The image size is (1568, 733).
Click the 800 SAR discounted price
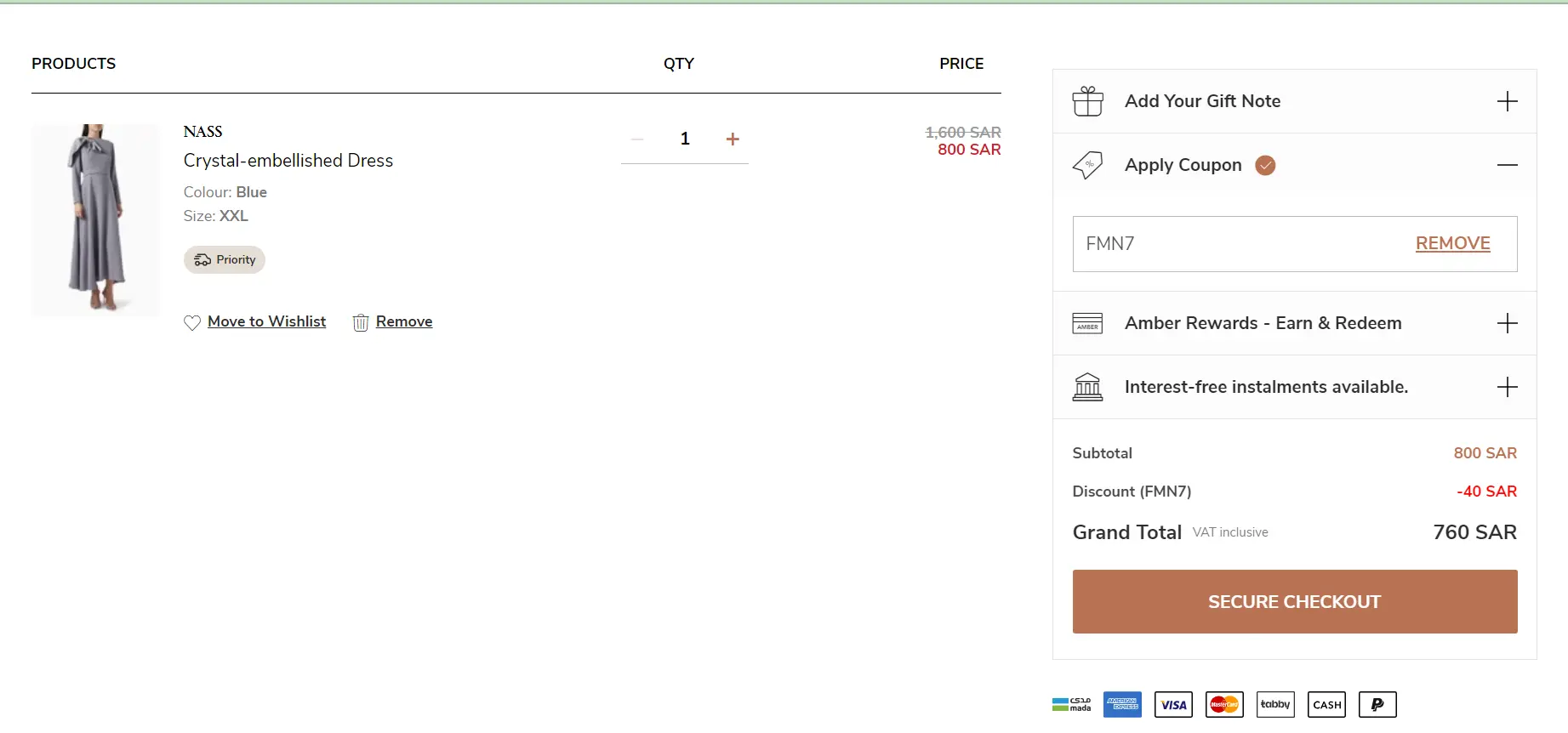pyautogui.click(x=969, y=150)
